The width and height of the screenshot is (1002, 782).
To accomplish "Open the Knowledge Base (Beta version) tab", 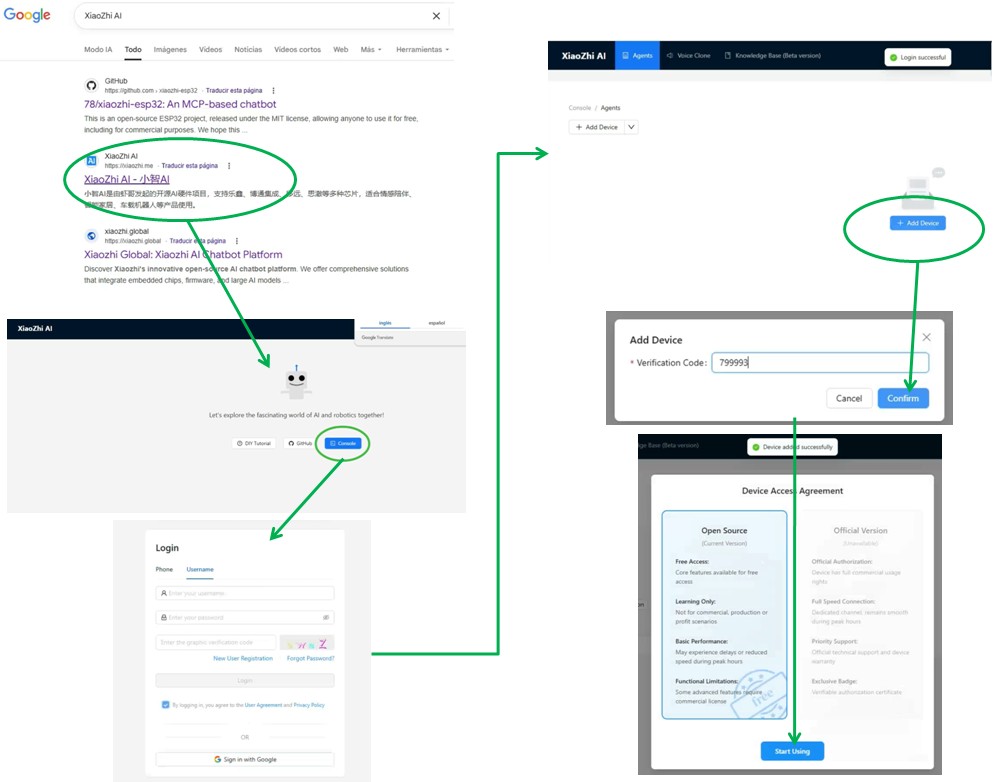I will [773, 56].
